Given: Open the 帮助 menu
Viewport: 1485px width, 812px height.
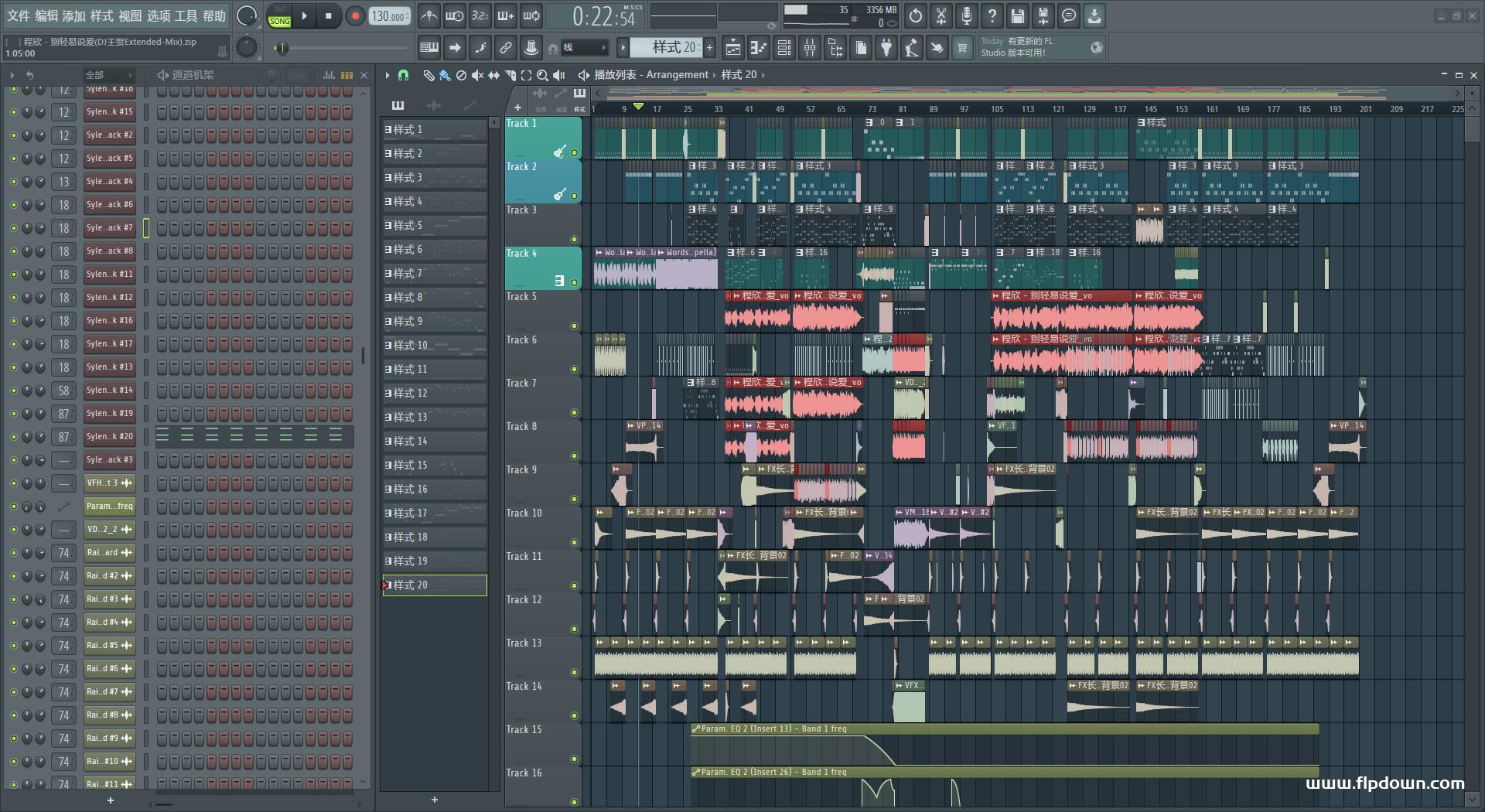Looking at the screenshot, I should coord(214,16).
